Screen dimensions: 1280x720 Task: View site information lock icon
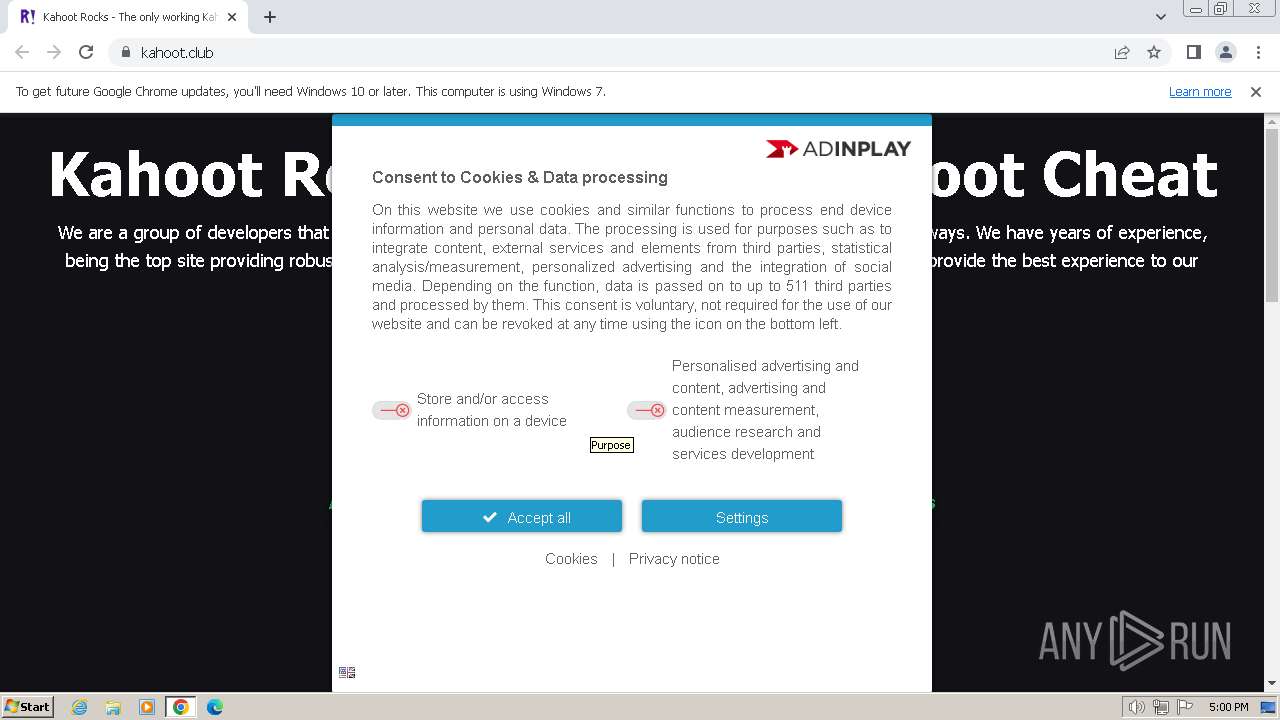pyautogui.click(x=125, y=52)
